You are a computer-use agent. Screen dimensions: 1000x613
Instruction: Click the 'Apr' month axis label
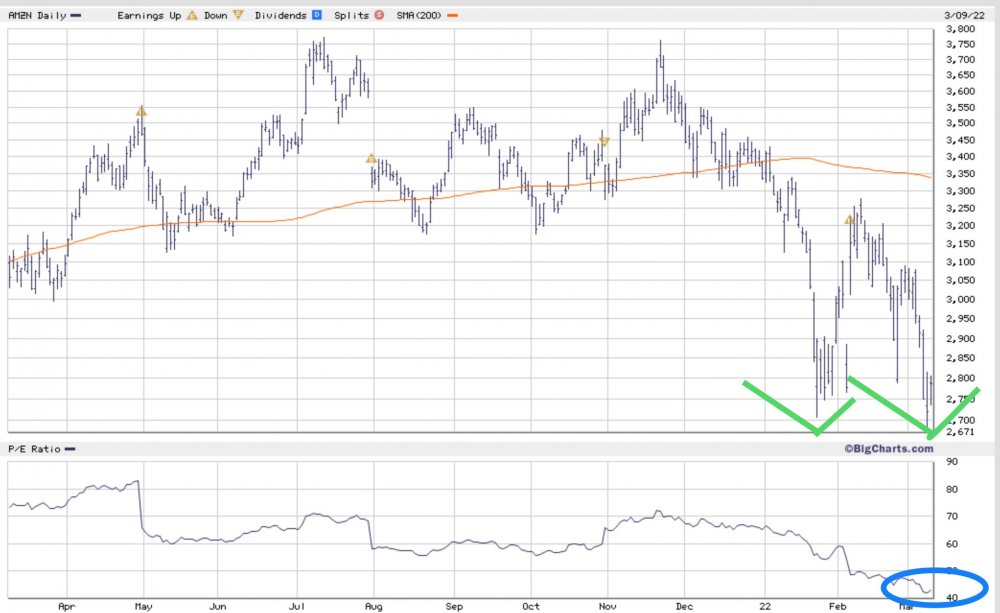pyautogui.click(x=66, y=606)
